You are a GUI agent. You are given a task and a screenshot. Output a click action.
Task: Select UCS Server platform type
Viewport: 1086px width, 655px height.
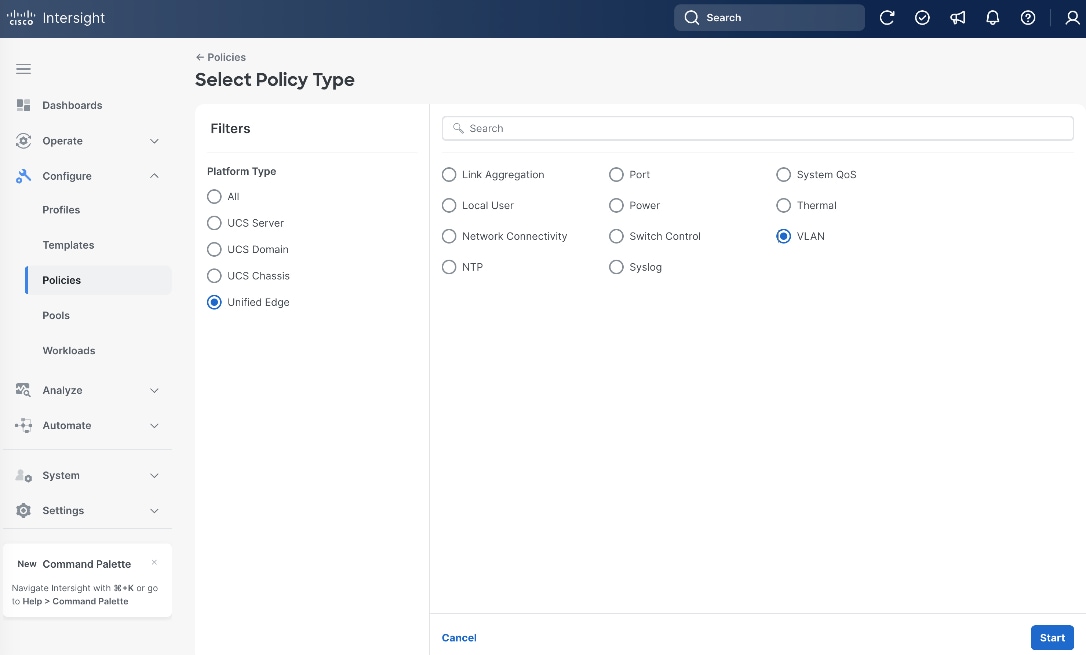(x=214, y=223)
